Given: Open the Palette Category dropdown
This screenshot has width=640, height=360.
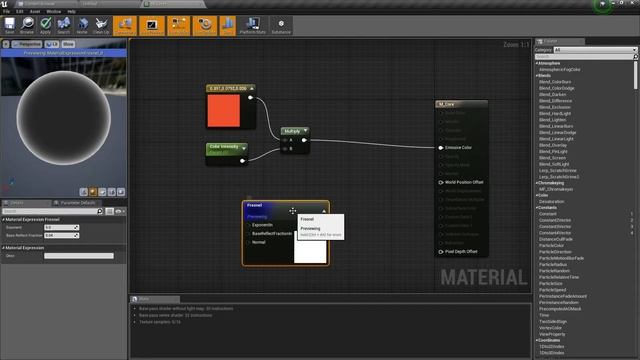Looking at the screenshot, I should click(x=595, y=50).
